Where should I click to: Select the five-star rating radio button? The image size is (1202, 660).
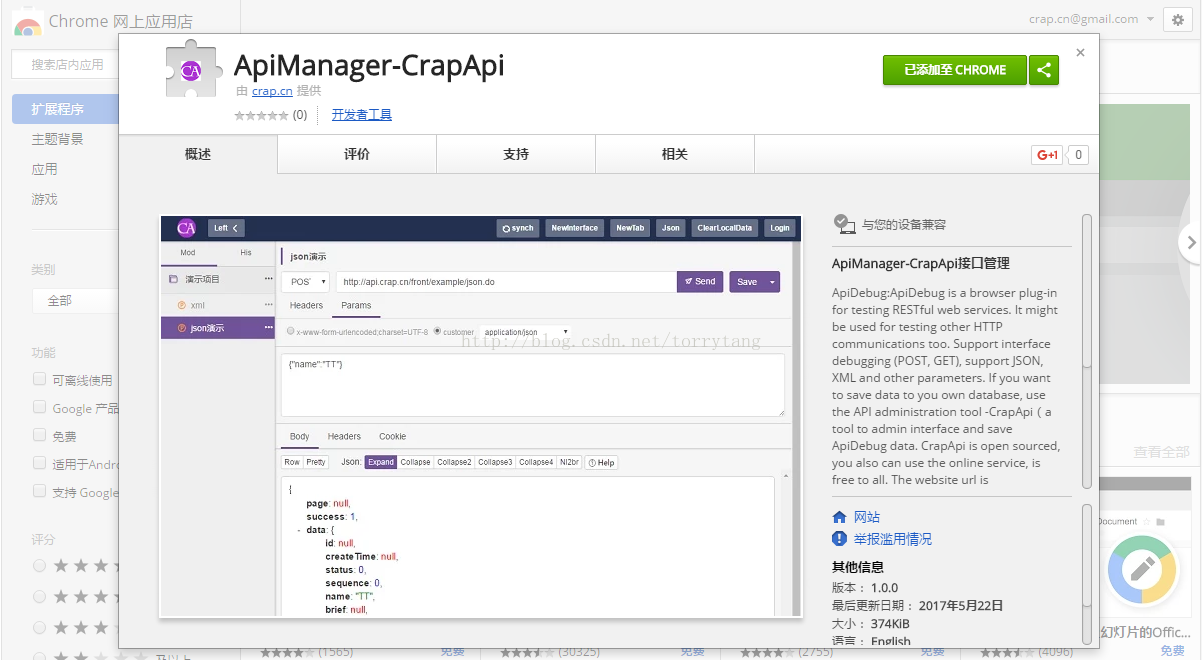point(40,566)
